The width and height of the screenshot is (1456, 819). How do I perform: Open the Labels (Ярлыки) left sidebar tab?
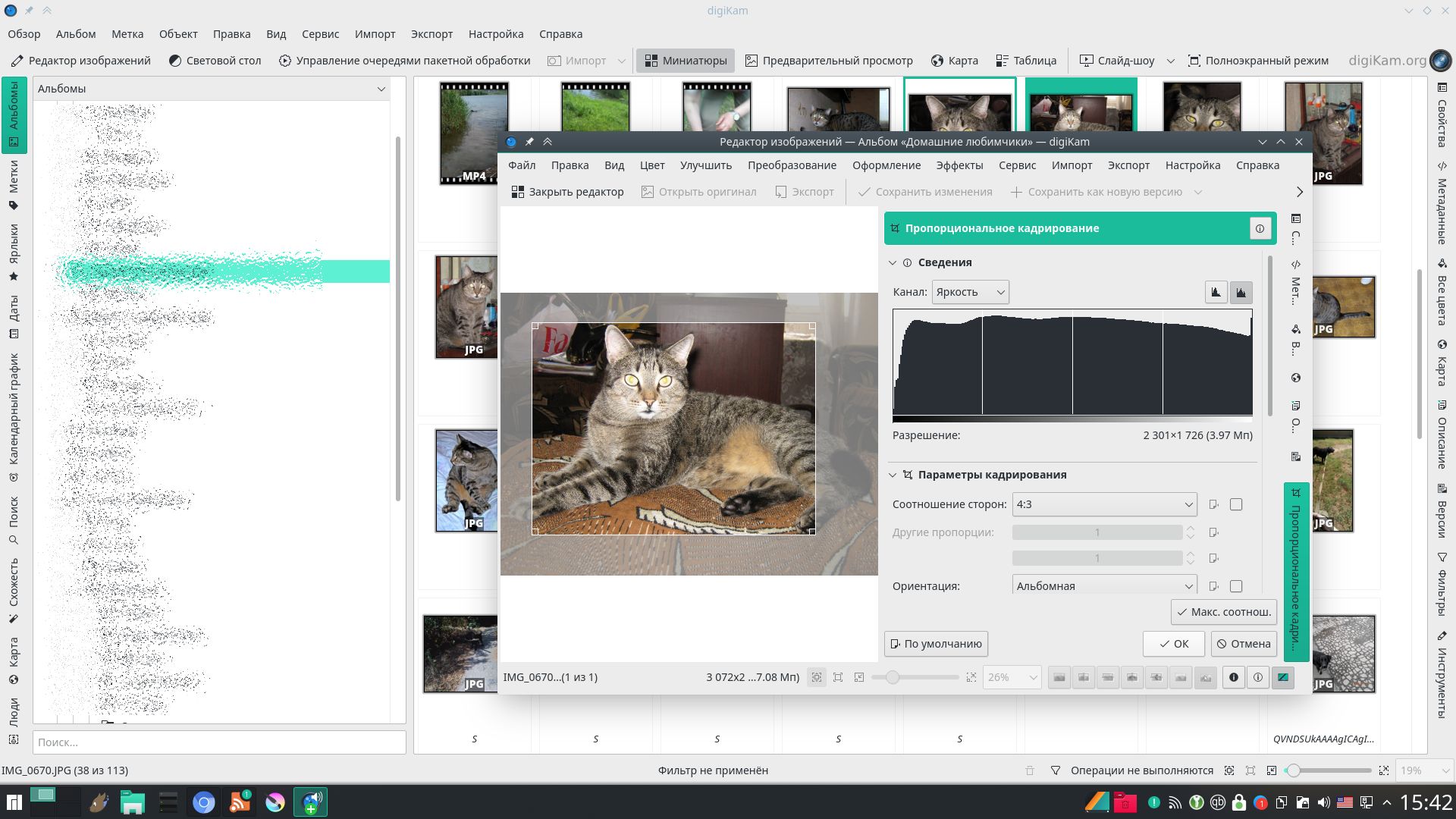14,253
